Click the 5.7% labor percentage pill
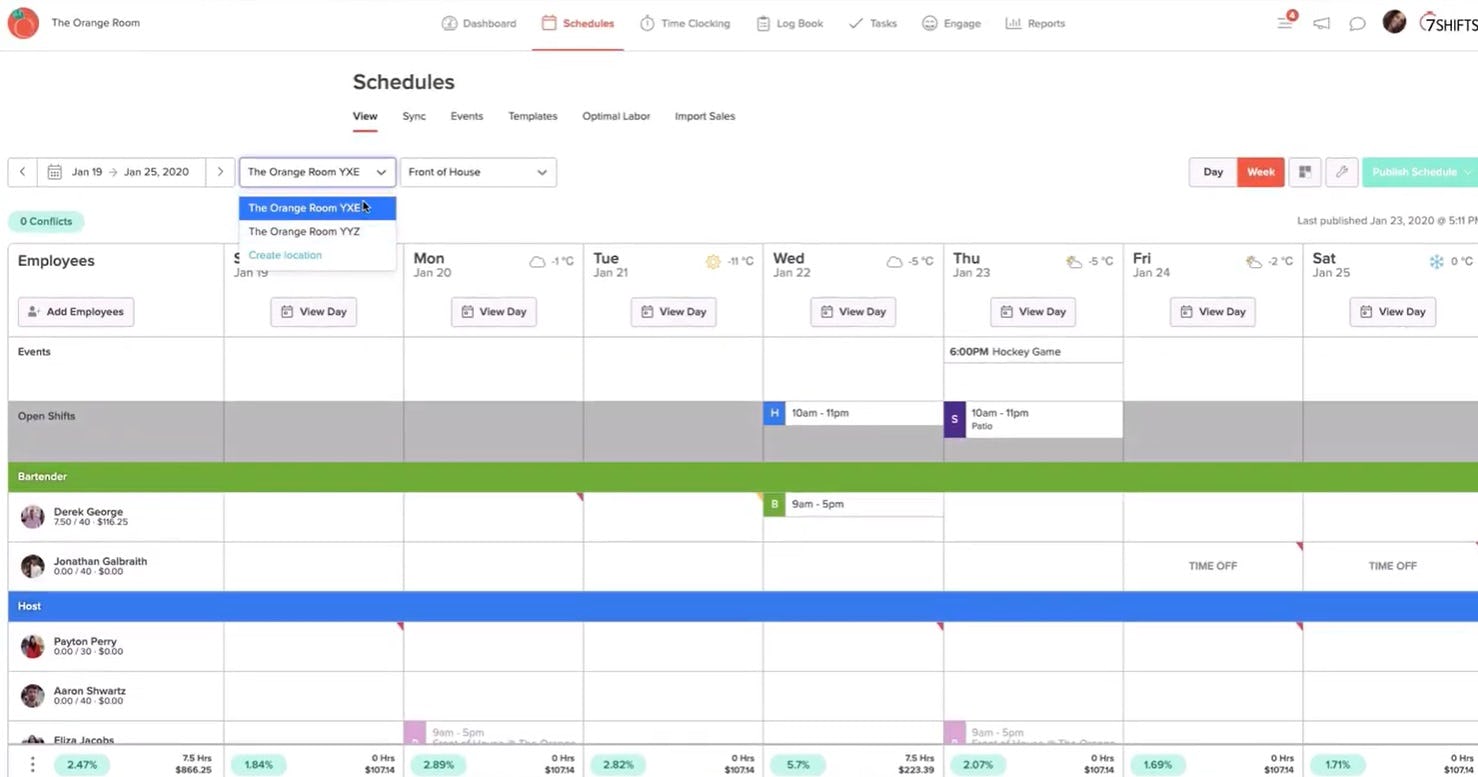The height and width of the screenshot is (777, 1478). coord(798,764)
